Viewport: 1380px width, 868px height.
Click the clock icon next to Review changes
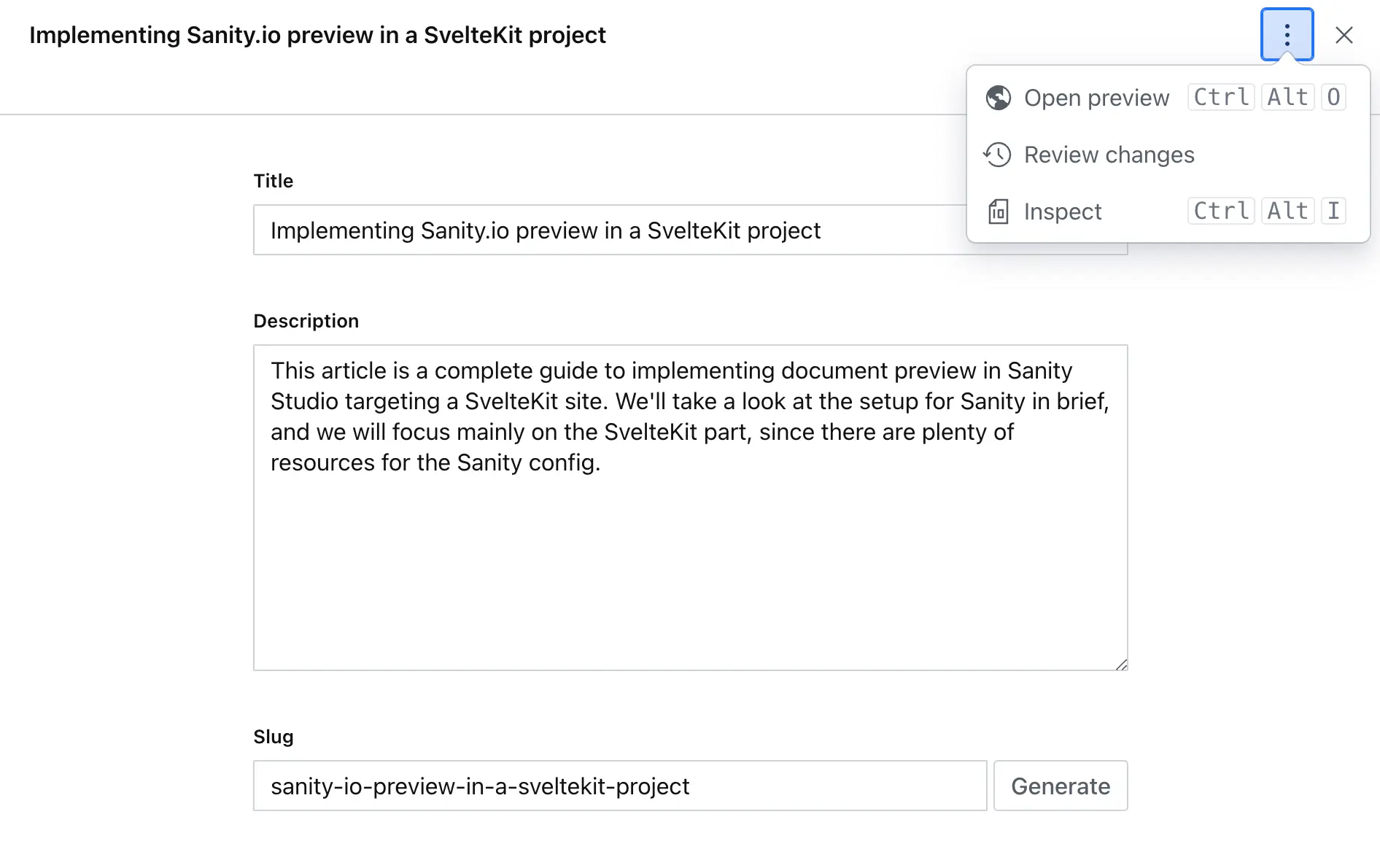click(997, 155)
